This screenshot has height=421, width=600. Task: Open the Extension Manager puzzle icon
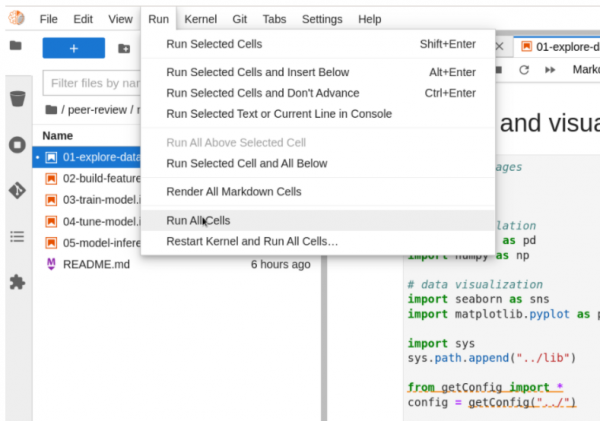click(x=16, y=283)
